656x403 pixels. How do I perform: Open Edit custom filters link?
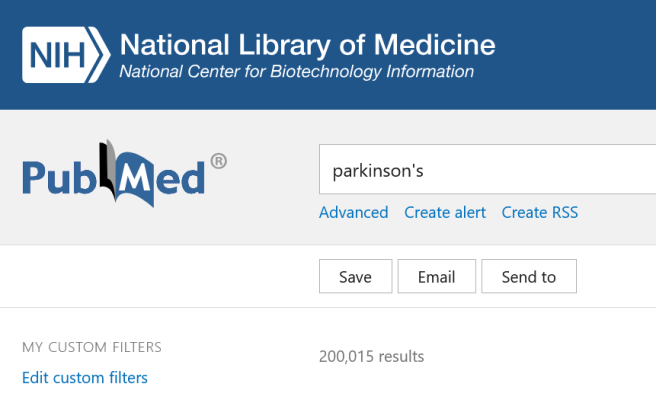(85, 378)
